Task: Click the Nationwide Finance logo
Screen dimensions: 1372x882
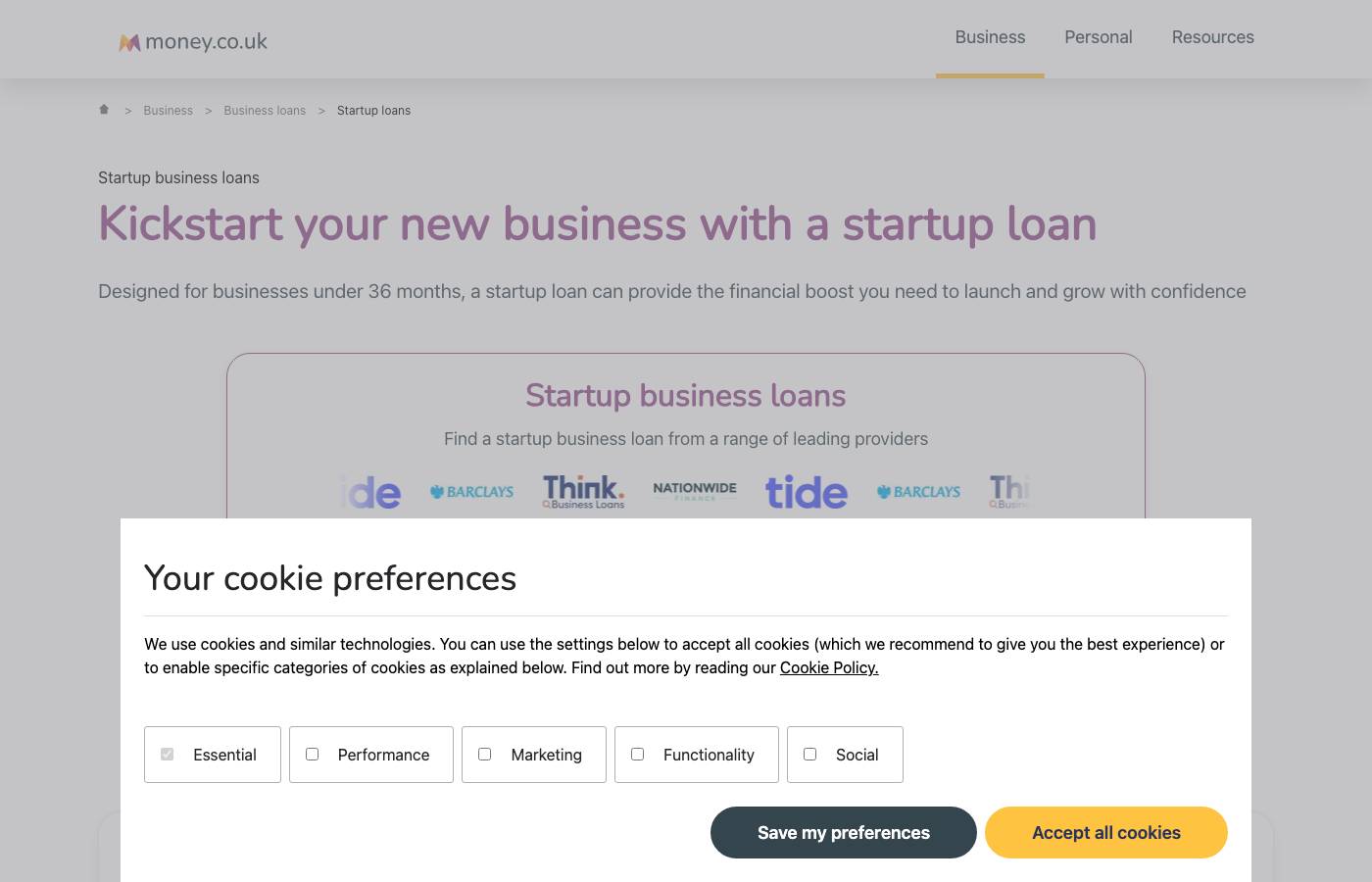Action: [x=695, y=491]
